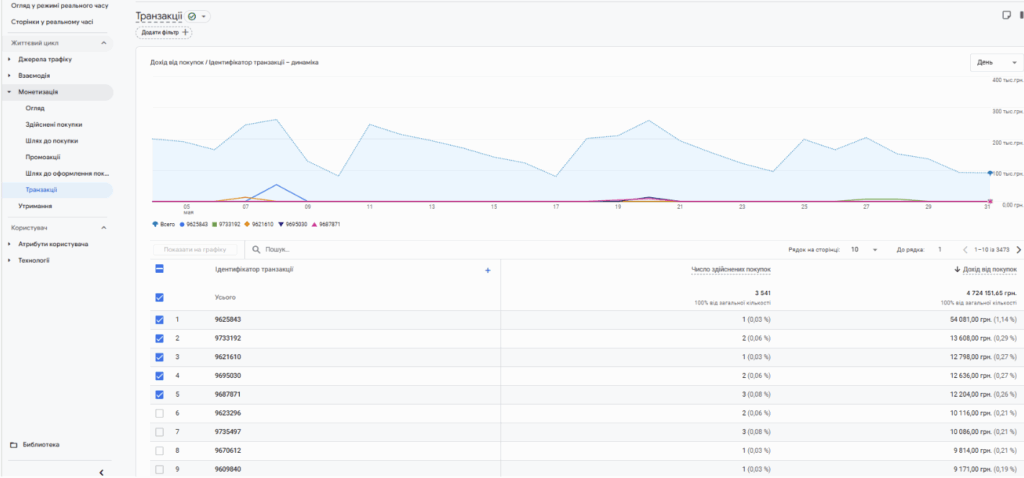1024x478 pixels.
Task: Open the insights note icon at top right
Action: click(x=1006, y=16)
